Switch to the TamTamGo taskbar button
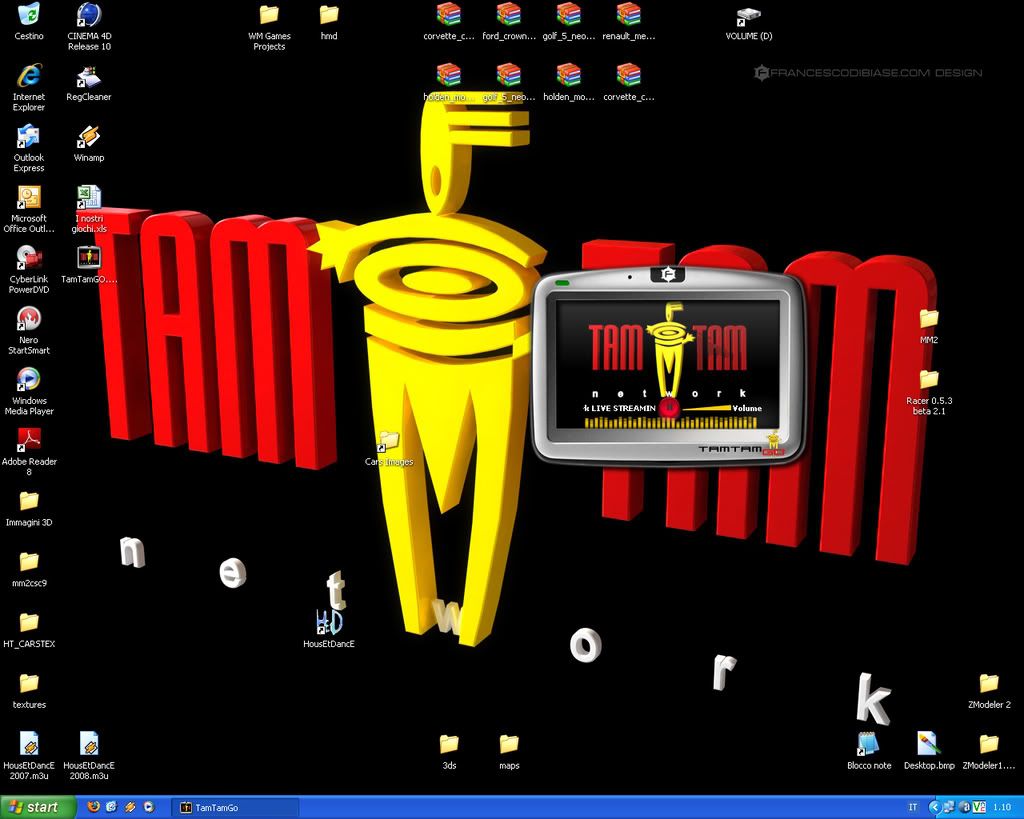This screenshot has width=1024, height=819. pyautogui.click(x=236, y=808)
